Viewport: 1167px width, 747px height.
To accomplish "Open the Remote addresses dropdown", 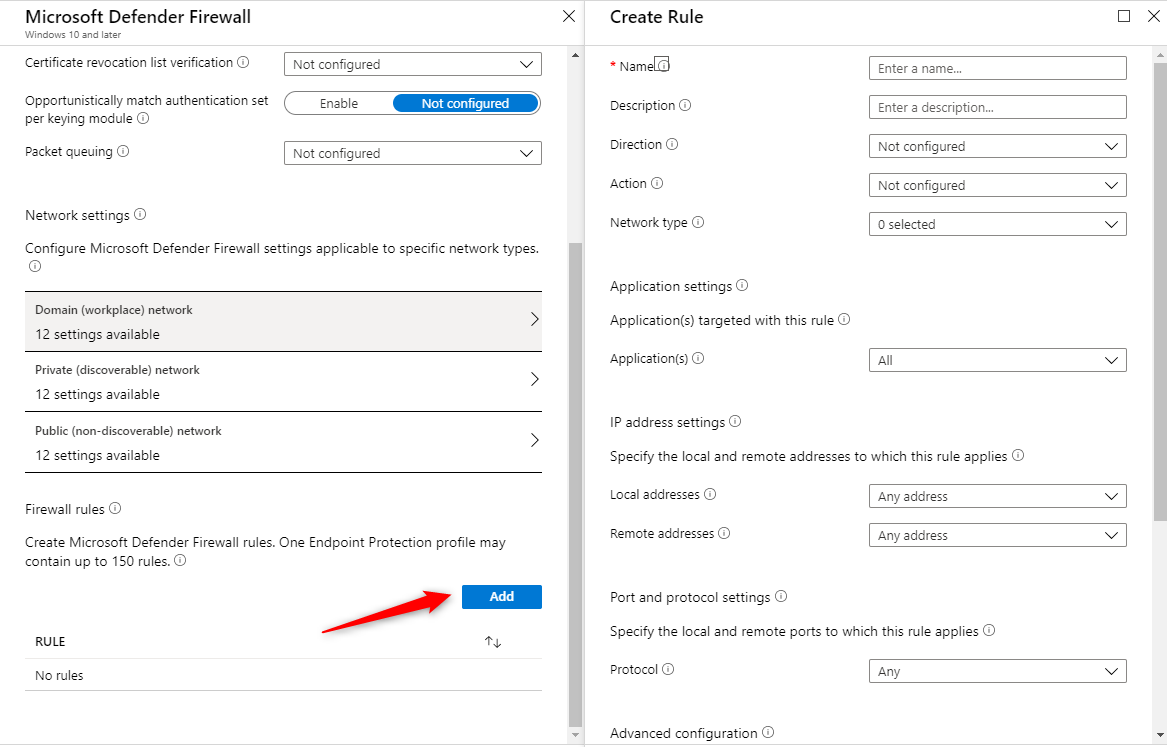I will (x=997, y=535).
